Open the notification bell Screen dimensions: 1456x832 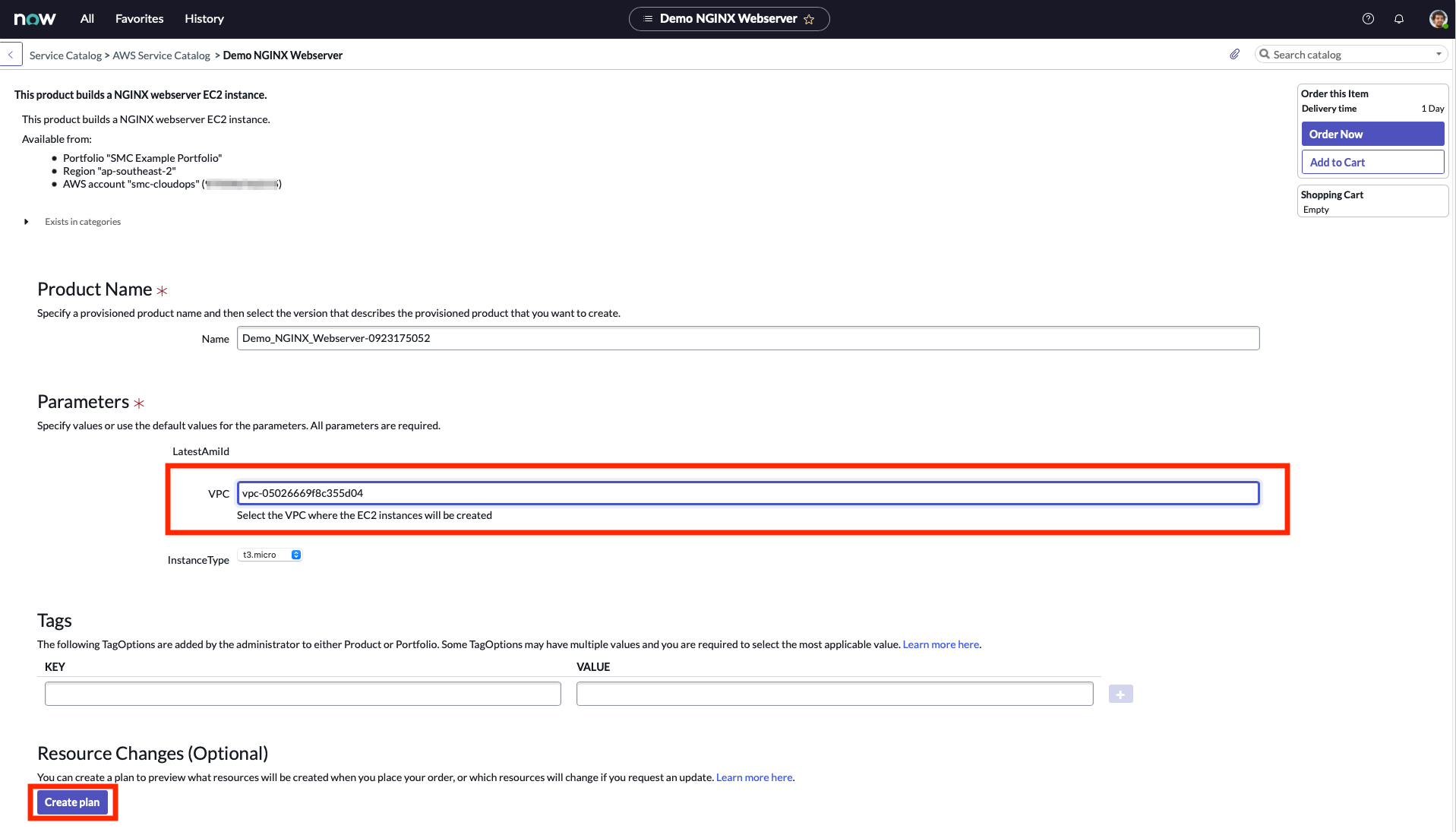point(1398,18)
